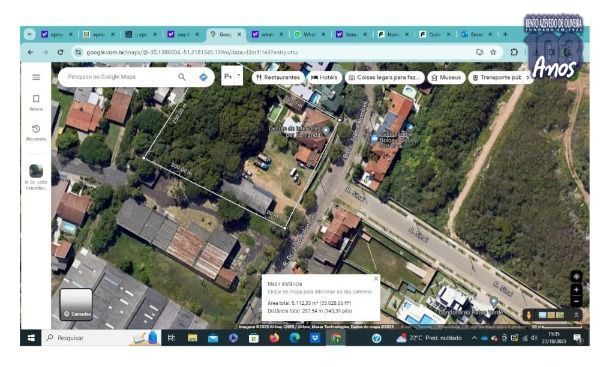Open the taskbar clock and date
Viewport: 600px width, 367px height.
point(554,338)
